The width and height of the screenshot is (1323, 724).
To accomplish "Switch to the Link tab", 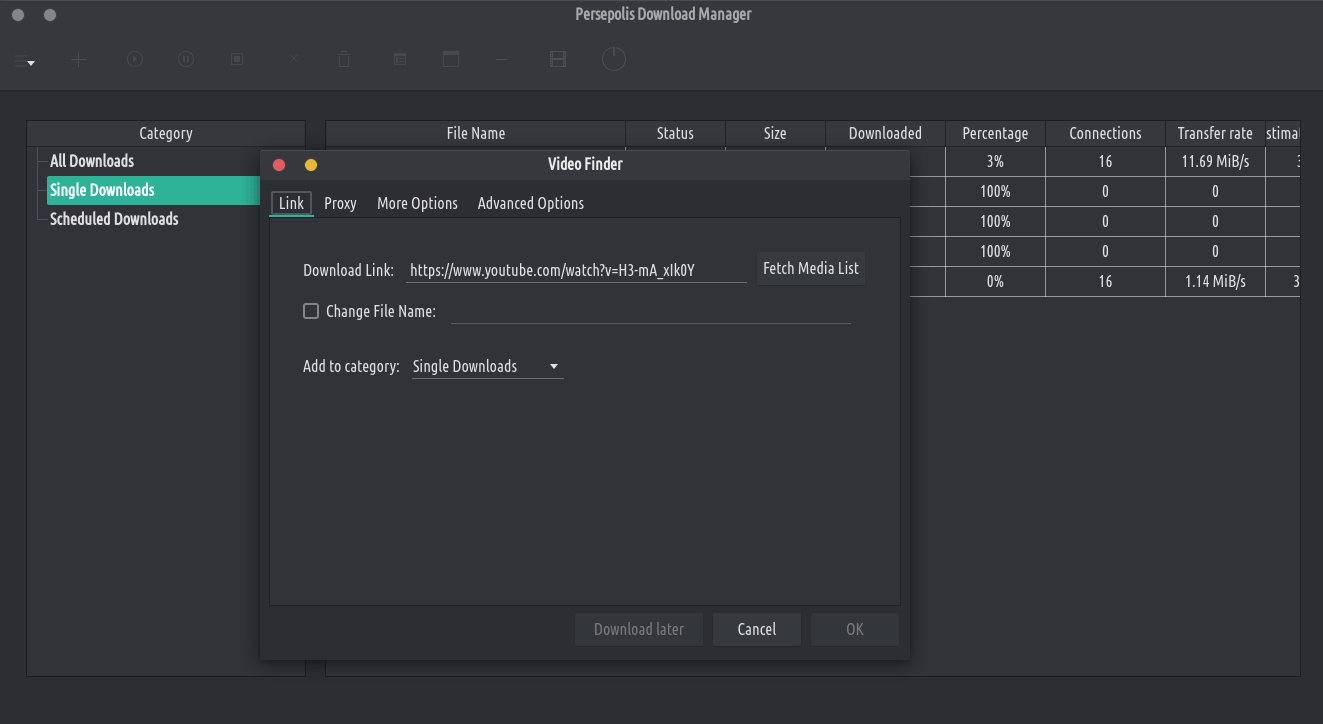I will [291, 203].
